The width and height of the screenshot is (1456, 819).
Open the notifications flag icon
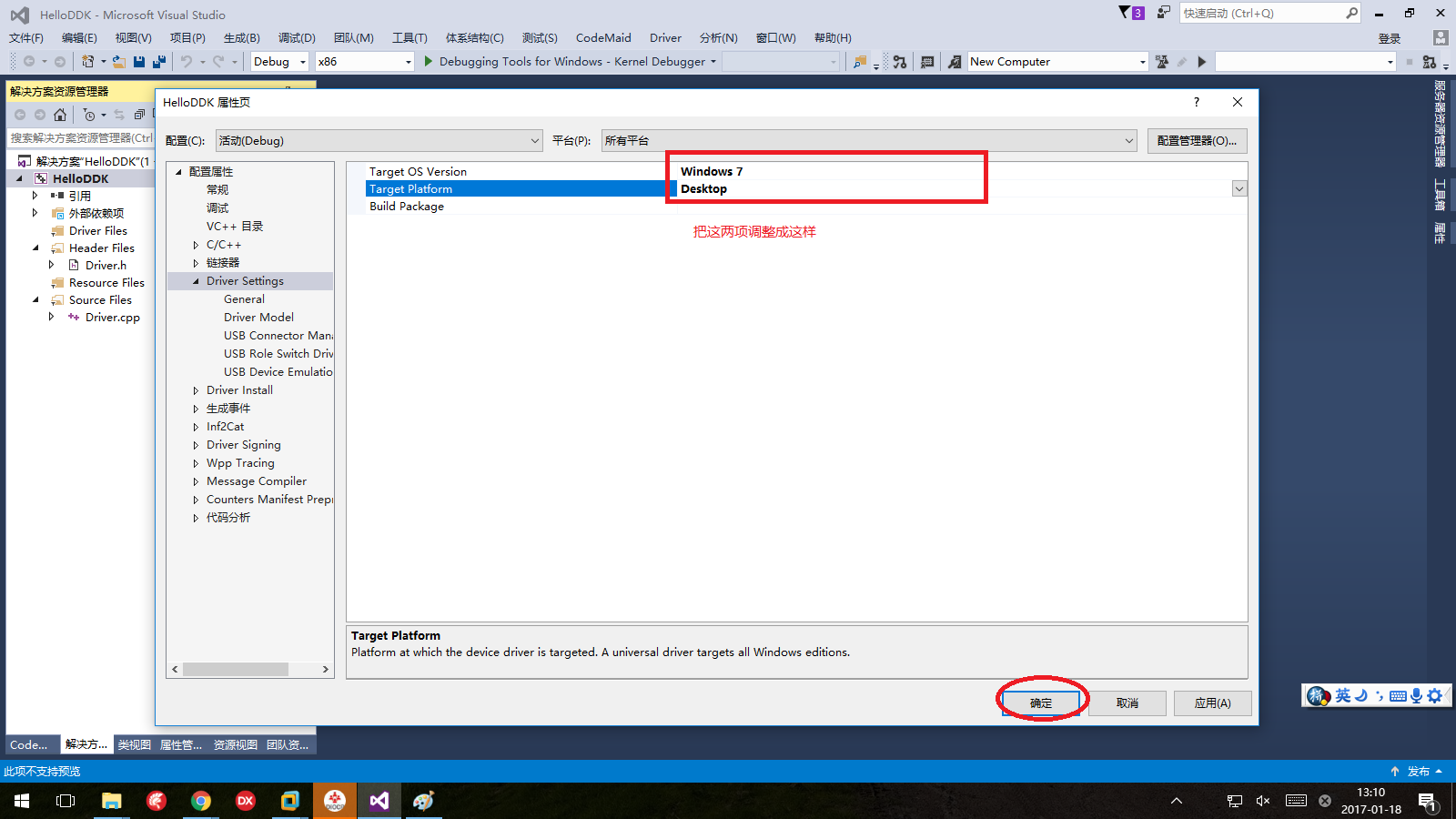click(x=1125, y=12)
